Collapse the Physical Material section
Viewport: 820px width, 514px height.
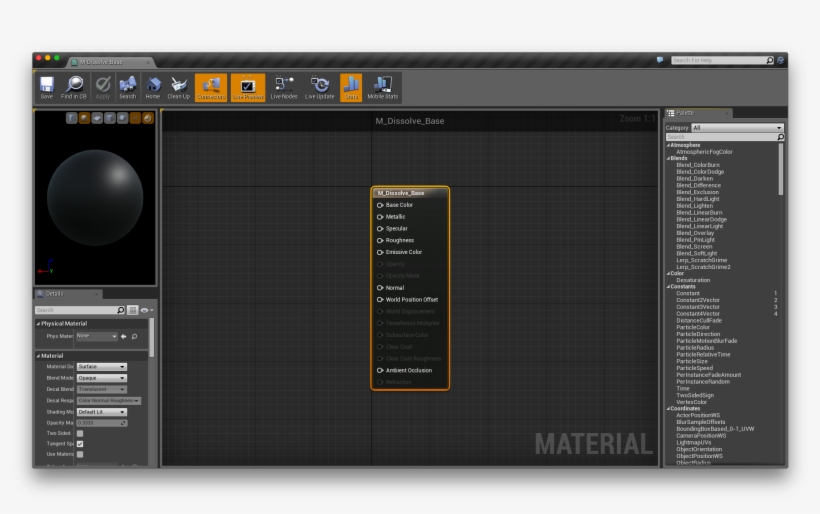(x=38, y=324)
